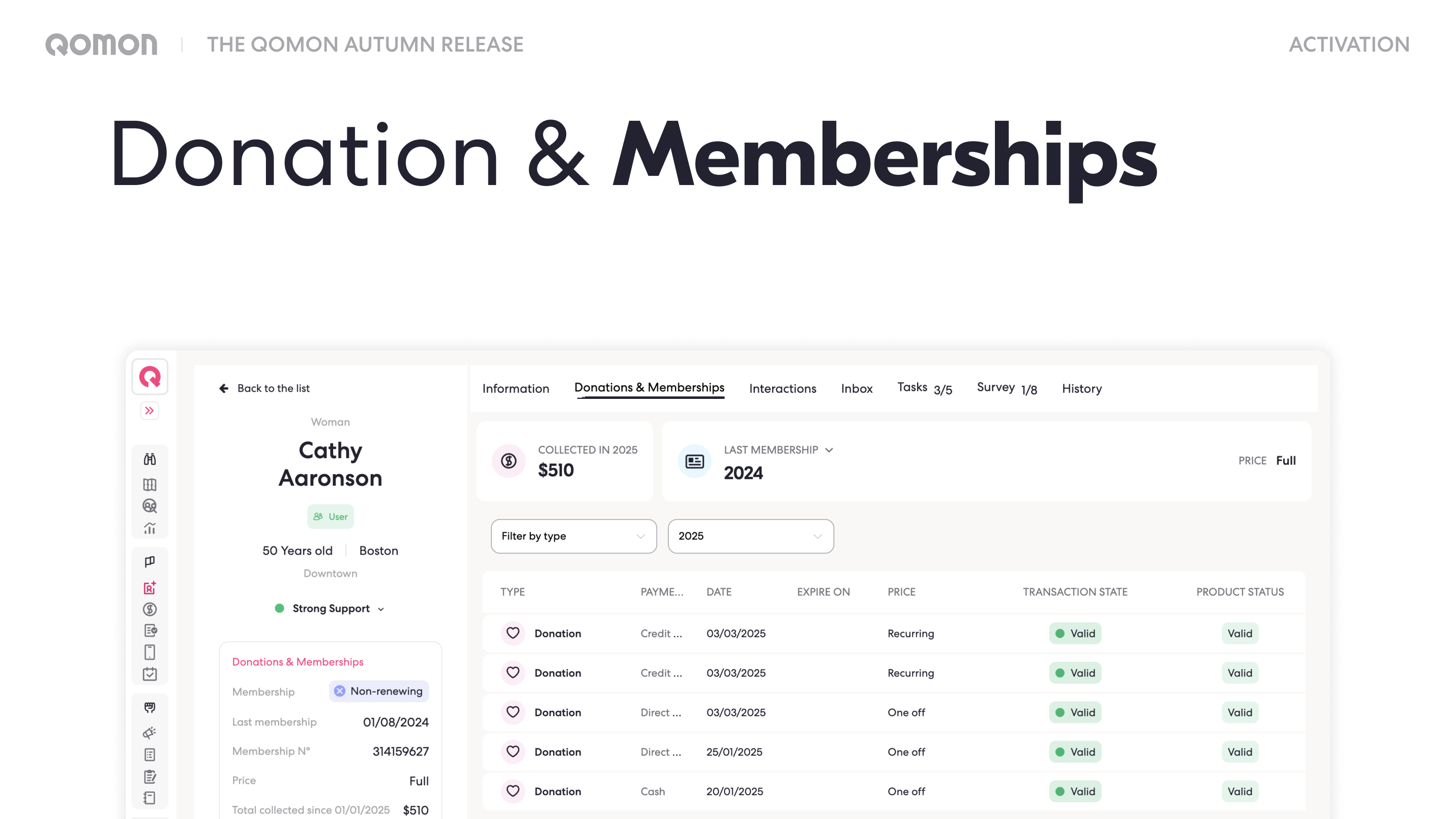Open the analytics chart sidebar icon

[x=150, y=528]
